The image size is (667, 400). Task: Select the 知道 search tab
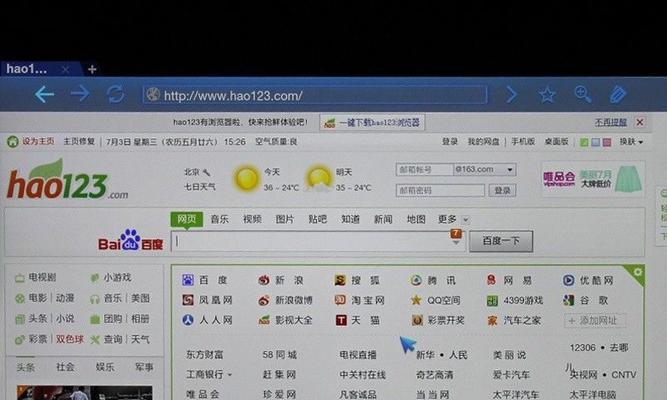(x=351, y=219)
